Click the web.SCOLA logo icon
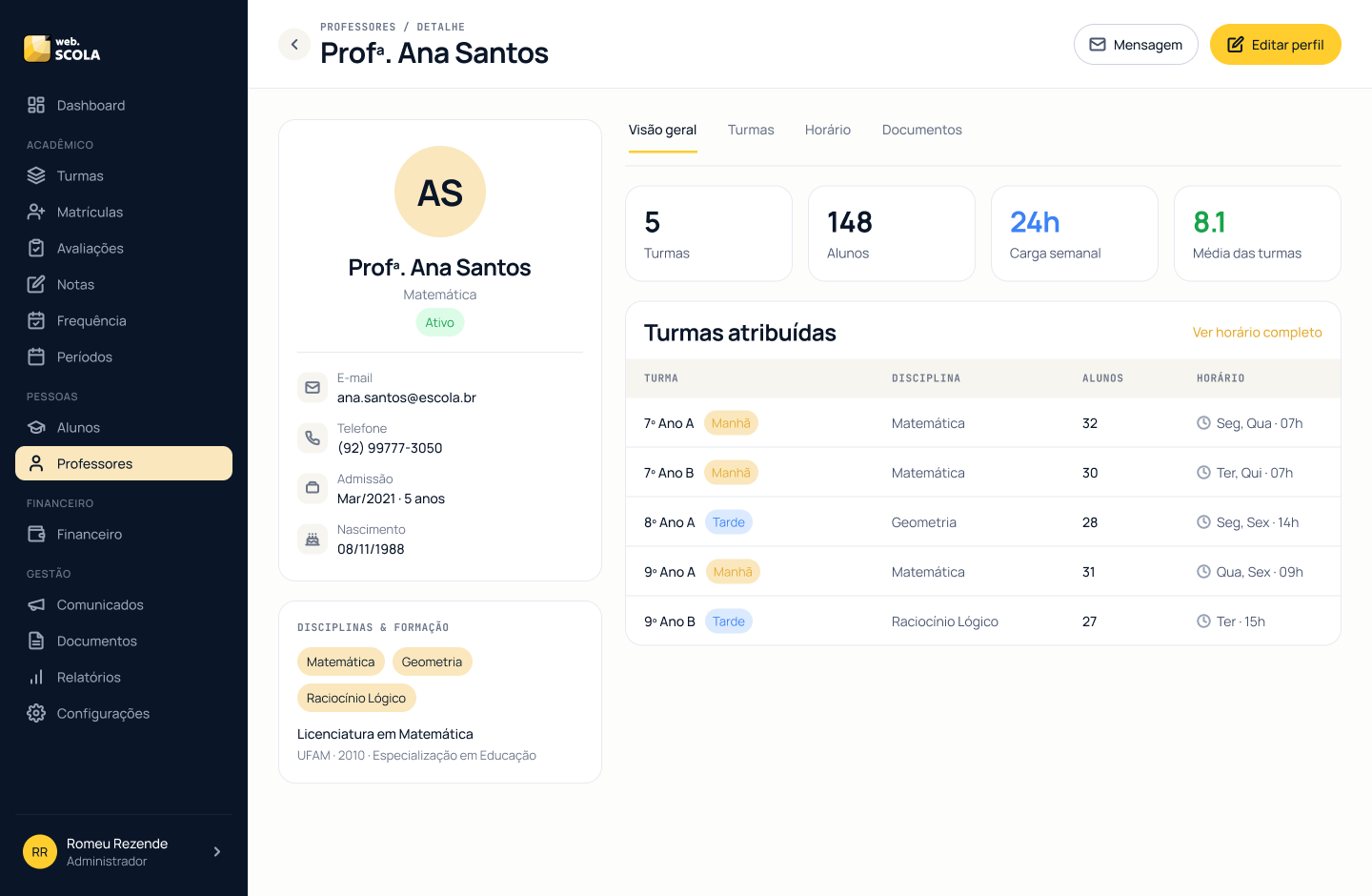 pyautogui.click(x=37, y=49)
